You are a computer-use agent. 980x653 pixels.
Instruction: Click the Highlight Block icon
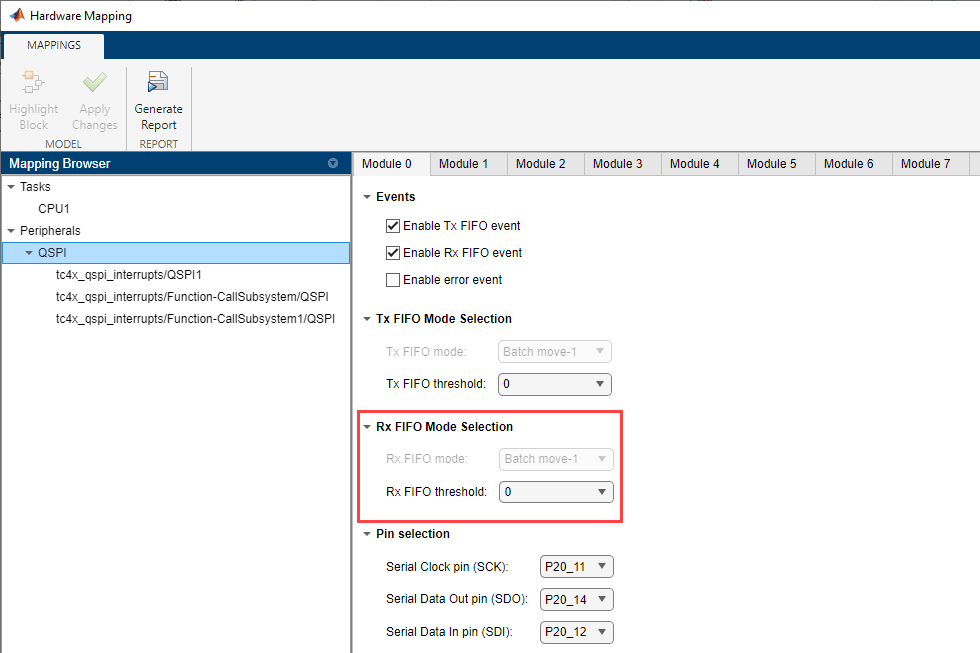pos(33,82)
